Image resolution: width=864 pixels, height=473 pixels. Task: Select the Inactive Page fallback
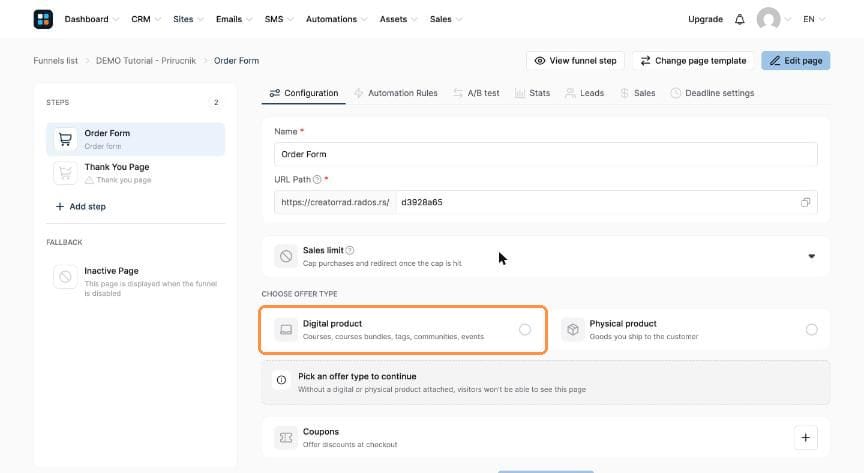pos(136,281)
